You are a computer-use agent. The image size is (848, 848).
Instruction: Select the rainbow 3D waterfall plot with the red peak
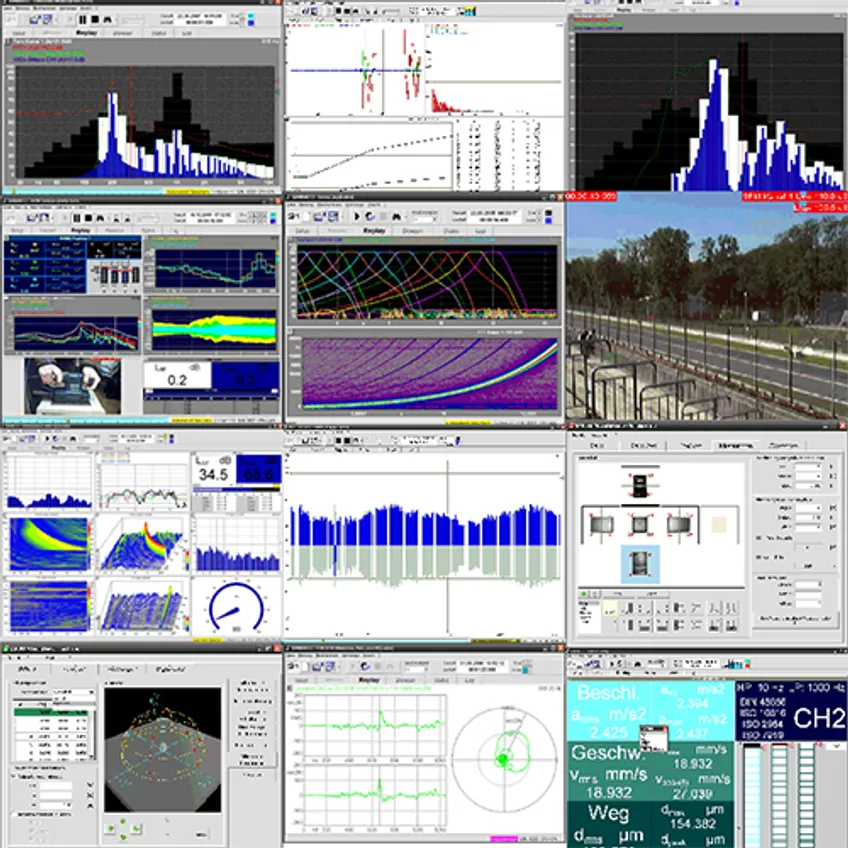point(141,545)
